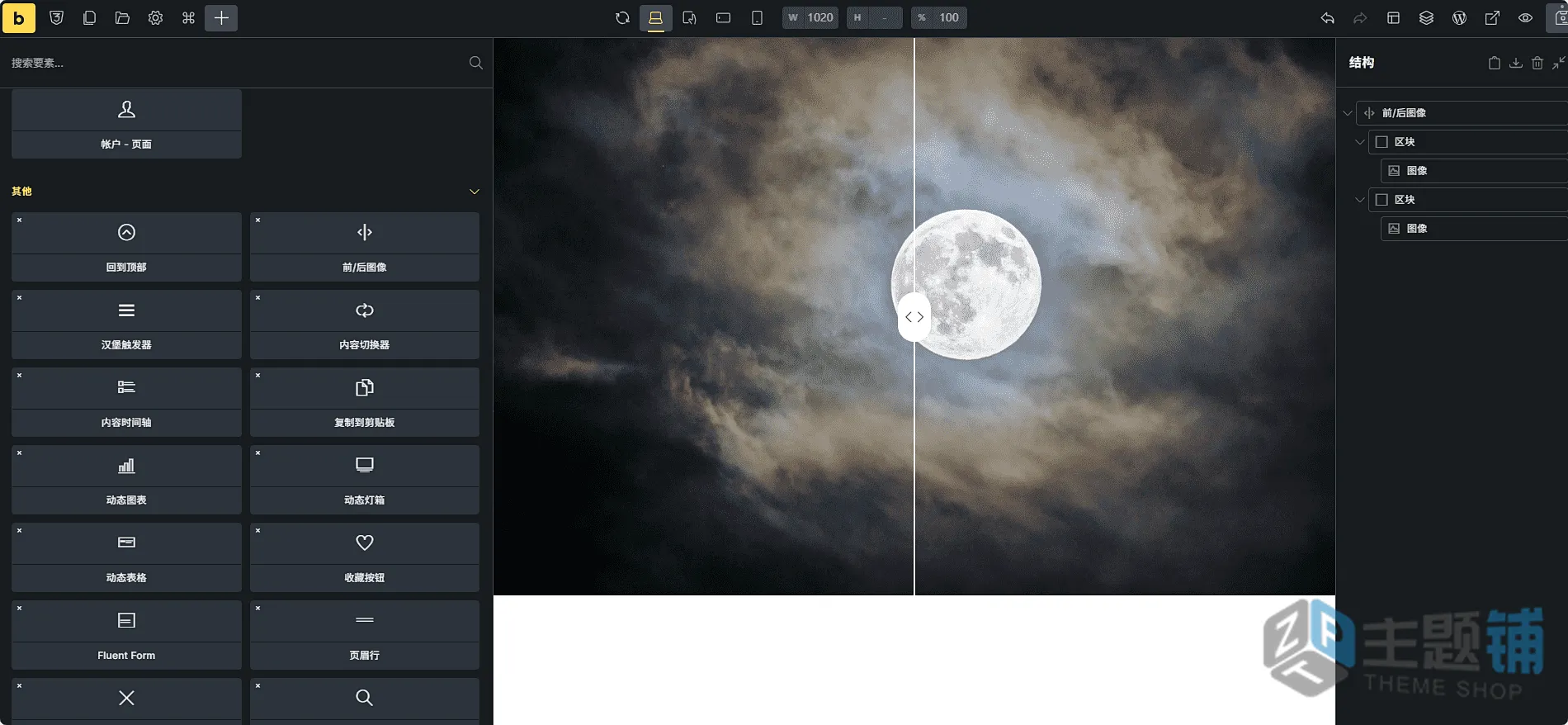1568x725 pixels.
Task: Click the H height field
Action: pos(874,17)
